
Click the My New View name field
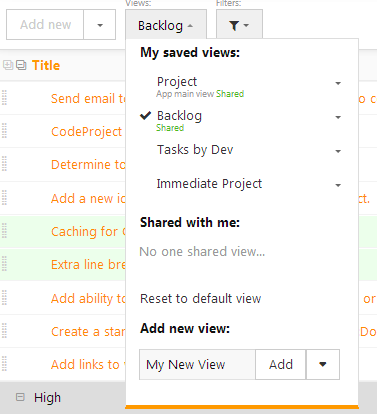coord(197,364)
